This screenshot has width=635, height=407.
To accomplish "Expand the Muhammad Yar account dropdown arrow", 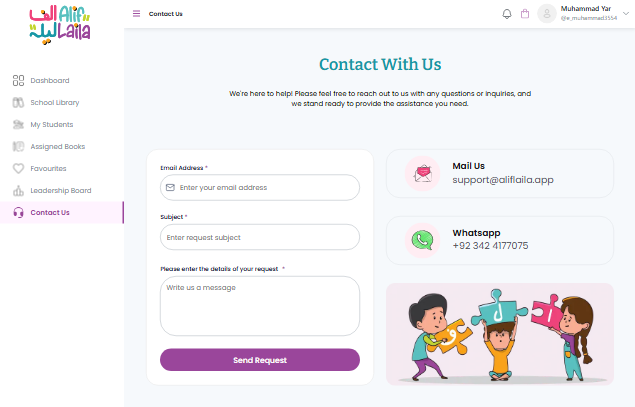I will pos(626,13).
